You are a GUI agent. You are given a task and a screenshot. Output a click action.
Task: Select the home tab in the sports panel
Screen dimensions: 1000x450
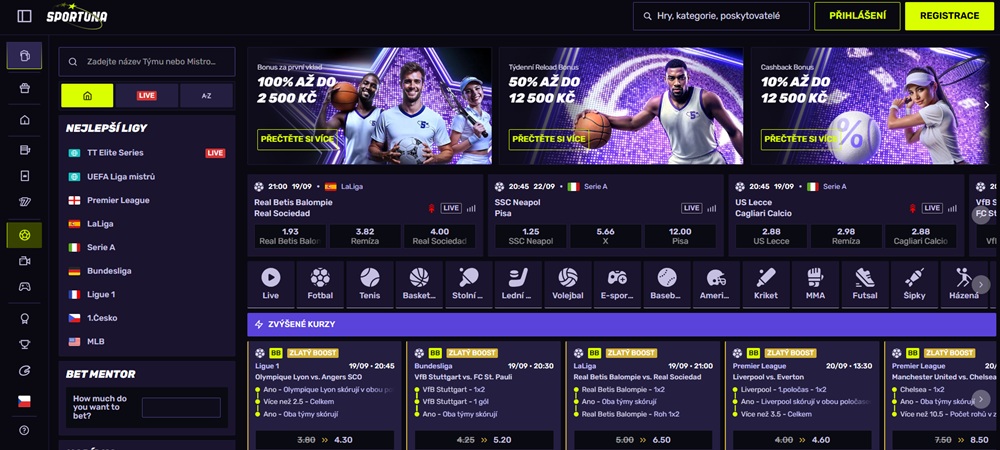87,96
